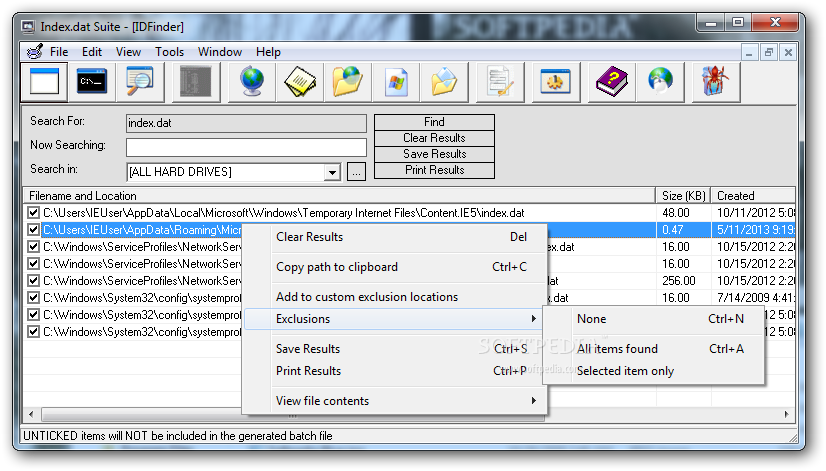Click the 48.00 size cell
Screen dimensions: 826x471
pos(676,213)
